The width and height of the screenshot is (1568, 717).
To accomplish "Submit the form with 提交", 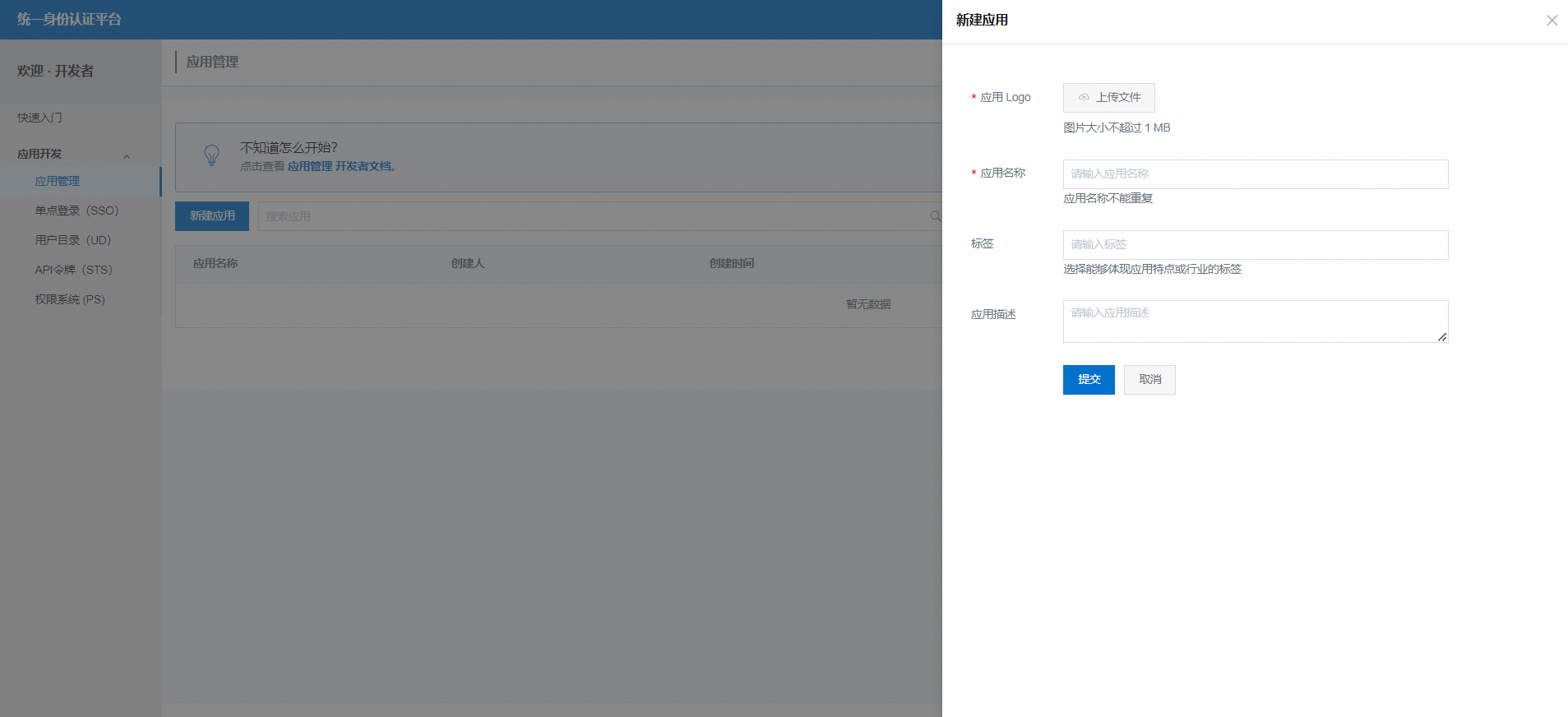I will click(1088, 380).
